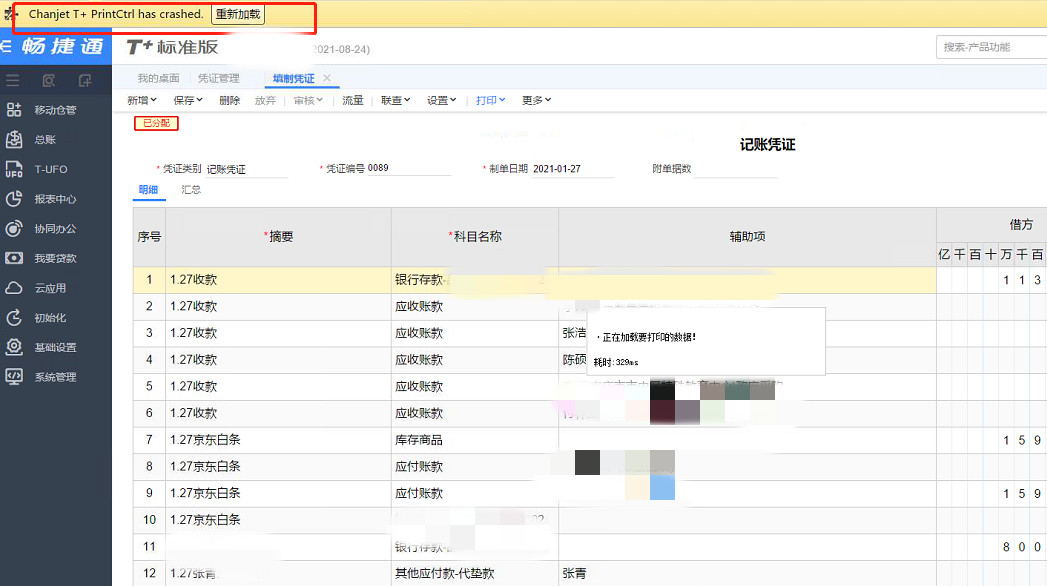
Task: Click the 流量 toolbar button
Action: pos(353,100)
